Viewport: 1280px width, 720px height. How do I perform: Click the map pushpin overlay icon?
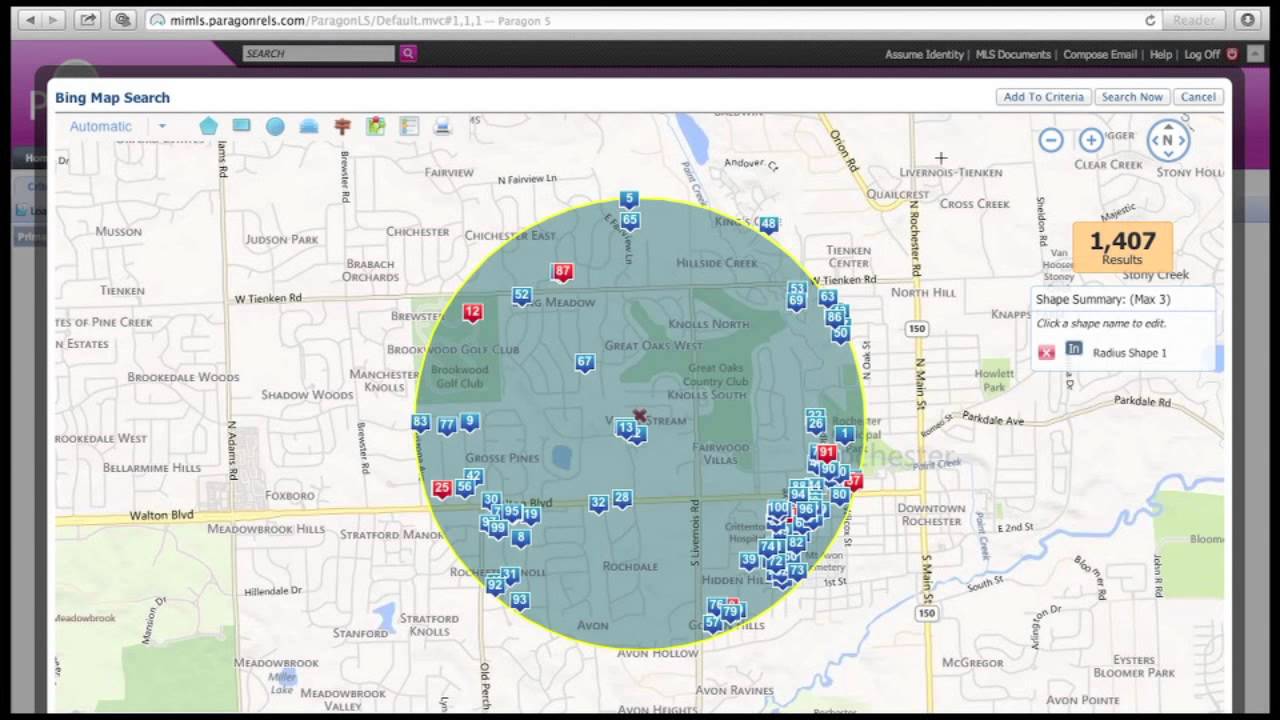376,126
